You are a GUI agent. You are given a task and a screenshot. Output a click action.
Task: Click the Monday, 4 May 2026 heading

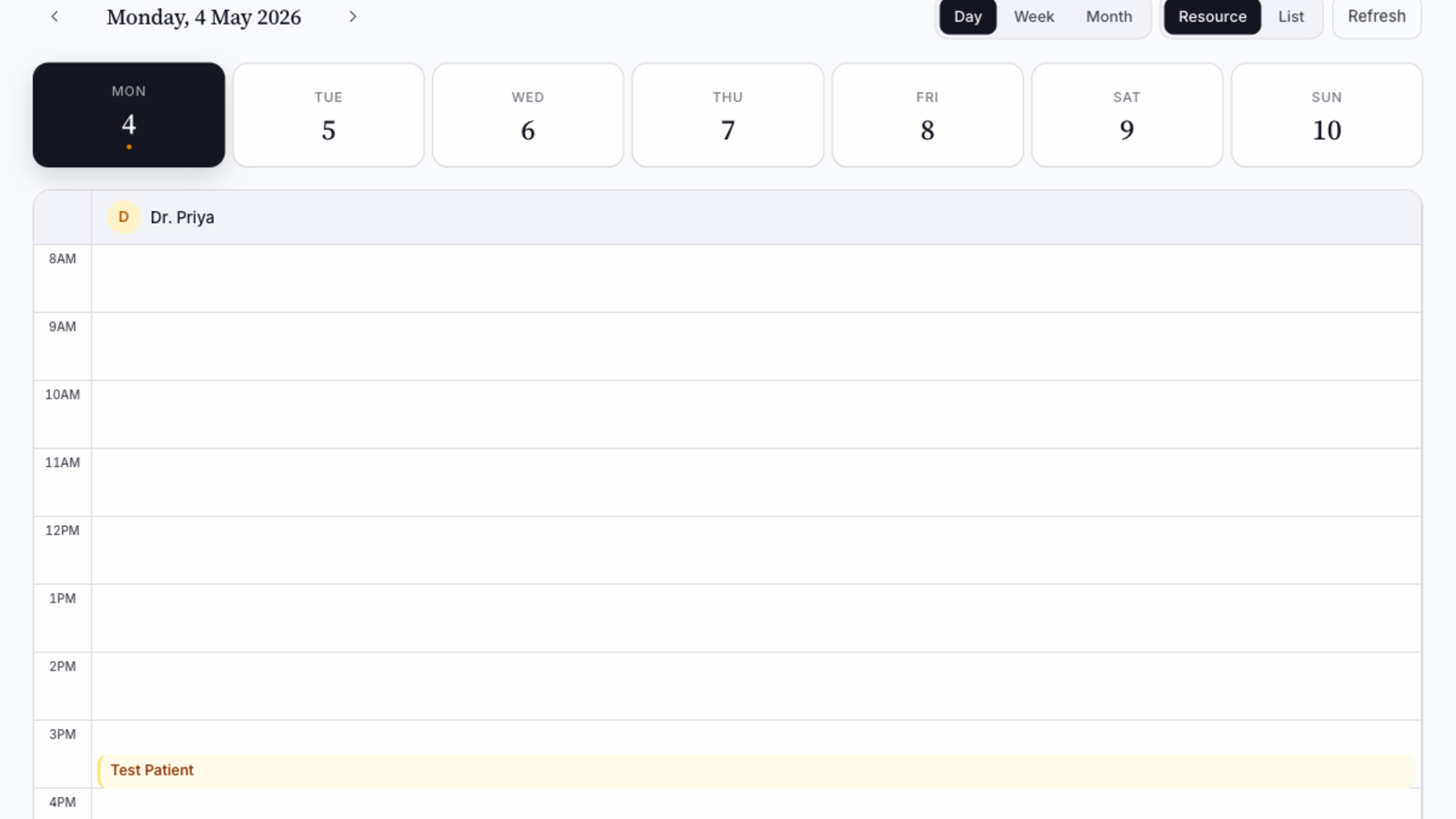click(x=204, y=17)
